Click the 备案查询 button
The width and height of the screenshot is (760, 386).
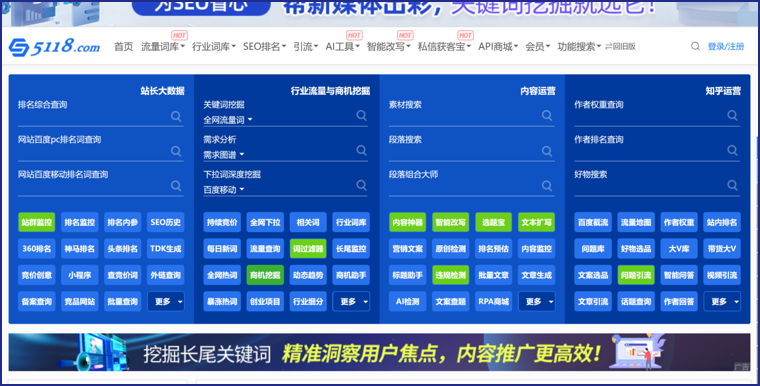tap(37, 302)
